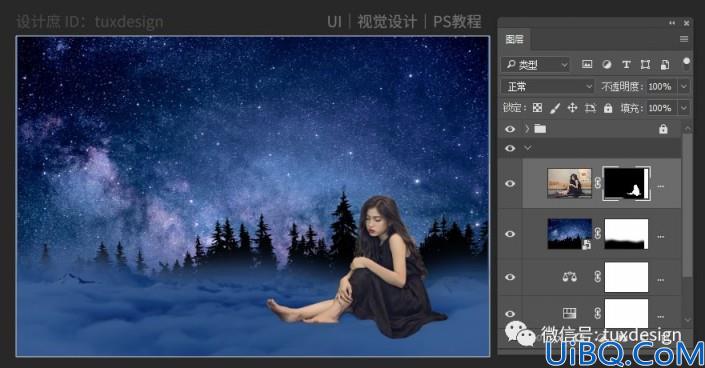The image size is (705, 368).
Task: Filter layers by type (T) icon
Action: [626, 64]
